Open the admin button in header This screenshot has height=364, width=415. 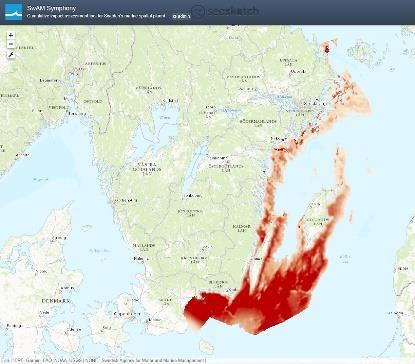[181, 16]
